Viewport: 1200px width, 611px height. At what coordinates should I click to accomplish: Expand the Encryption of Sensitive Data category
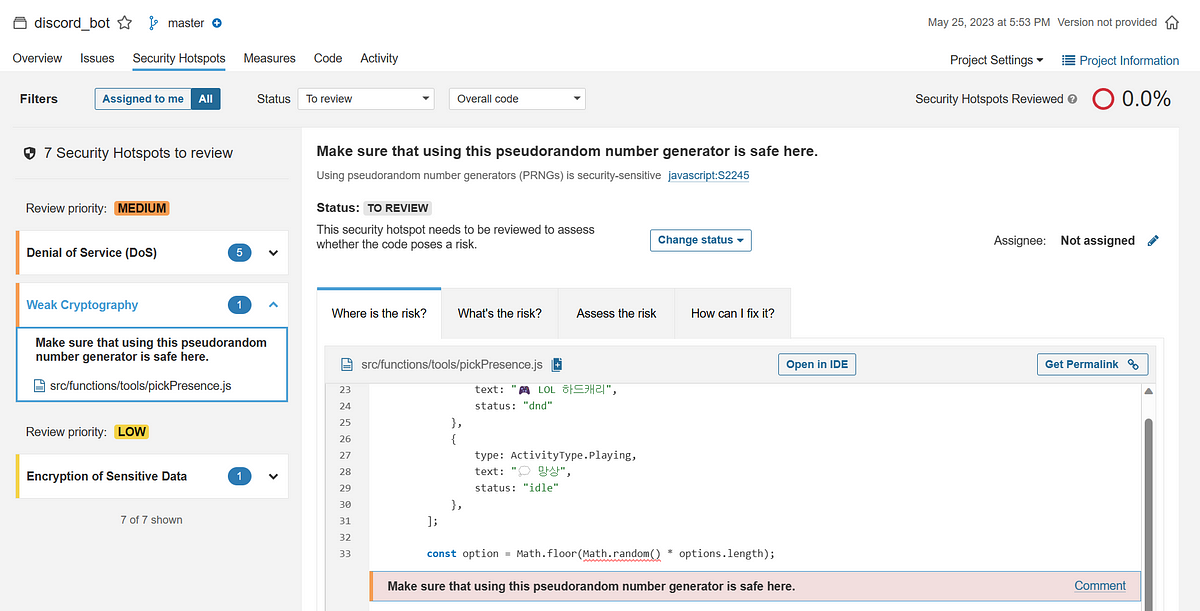coord(272,476)
